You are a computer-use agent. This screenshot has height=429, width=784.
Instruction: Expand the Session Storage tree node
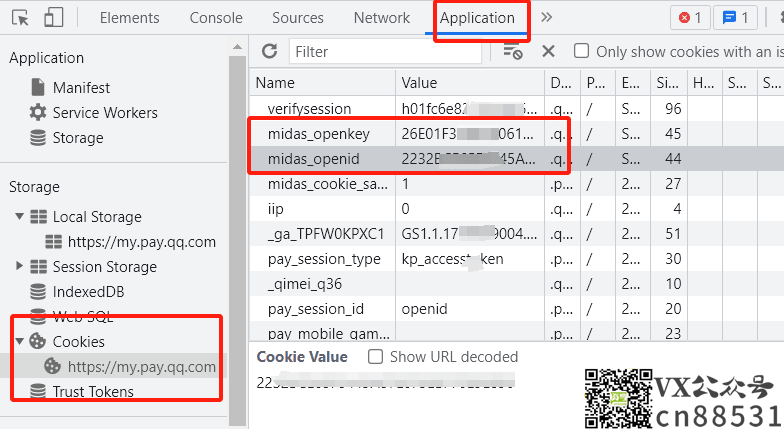19,267
